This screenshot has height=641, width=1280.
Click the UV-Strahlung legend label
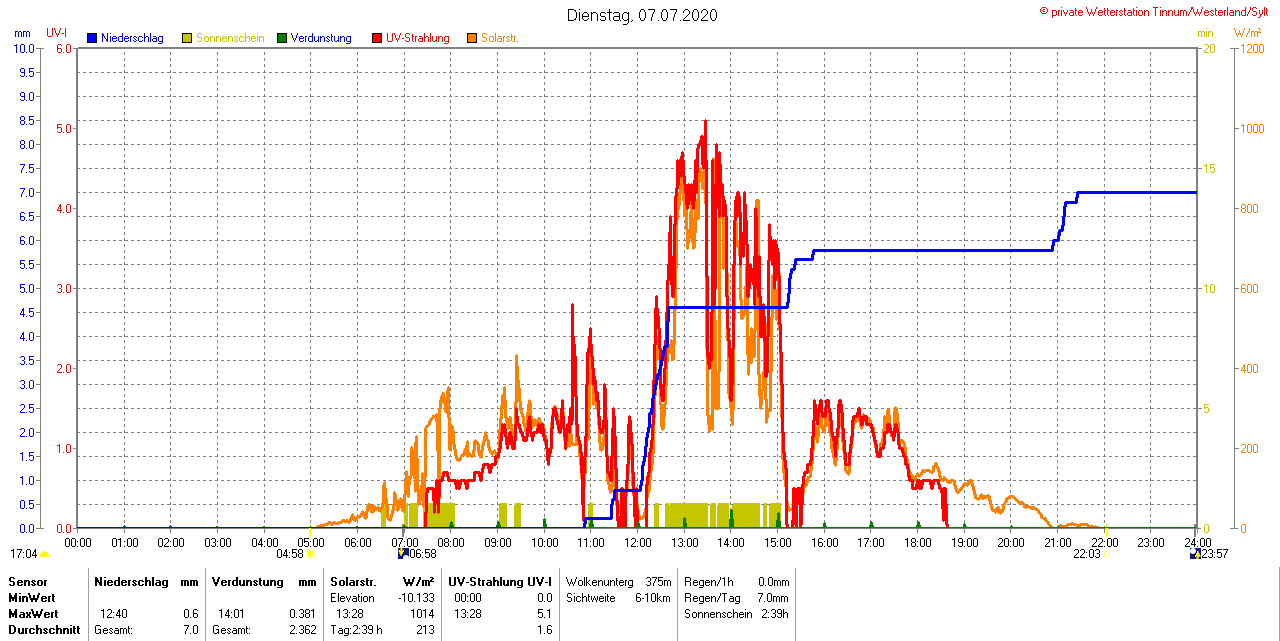coord(418,38)
